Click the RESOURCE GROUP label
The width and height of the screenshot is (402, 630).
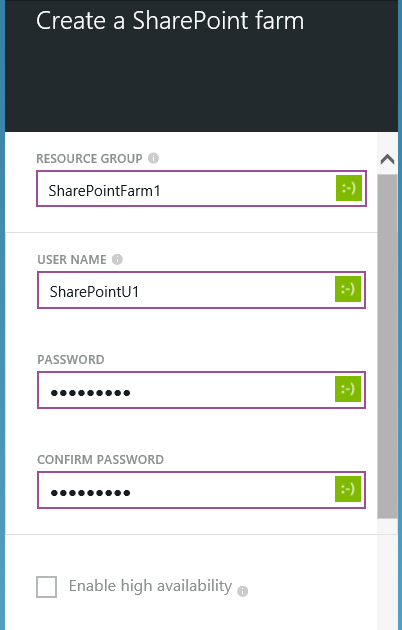click(x=89, y=159)
